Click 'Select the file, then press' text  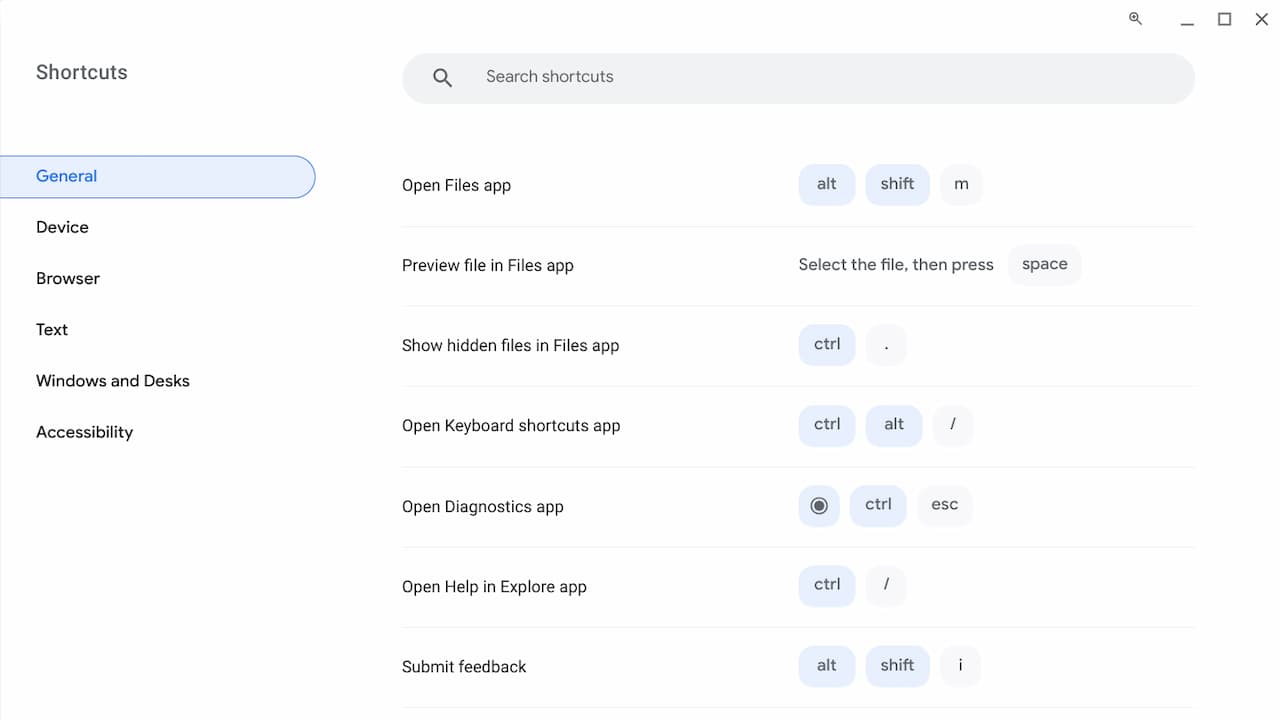click(x=896, y=265)
